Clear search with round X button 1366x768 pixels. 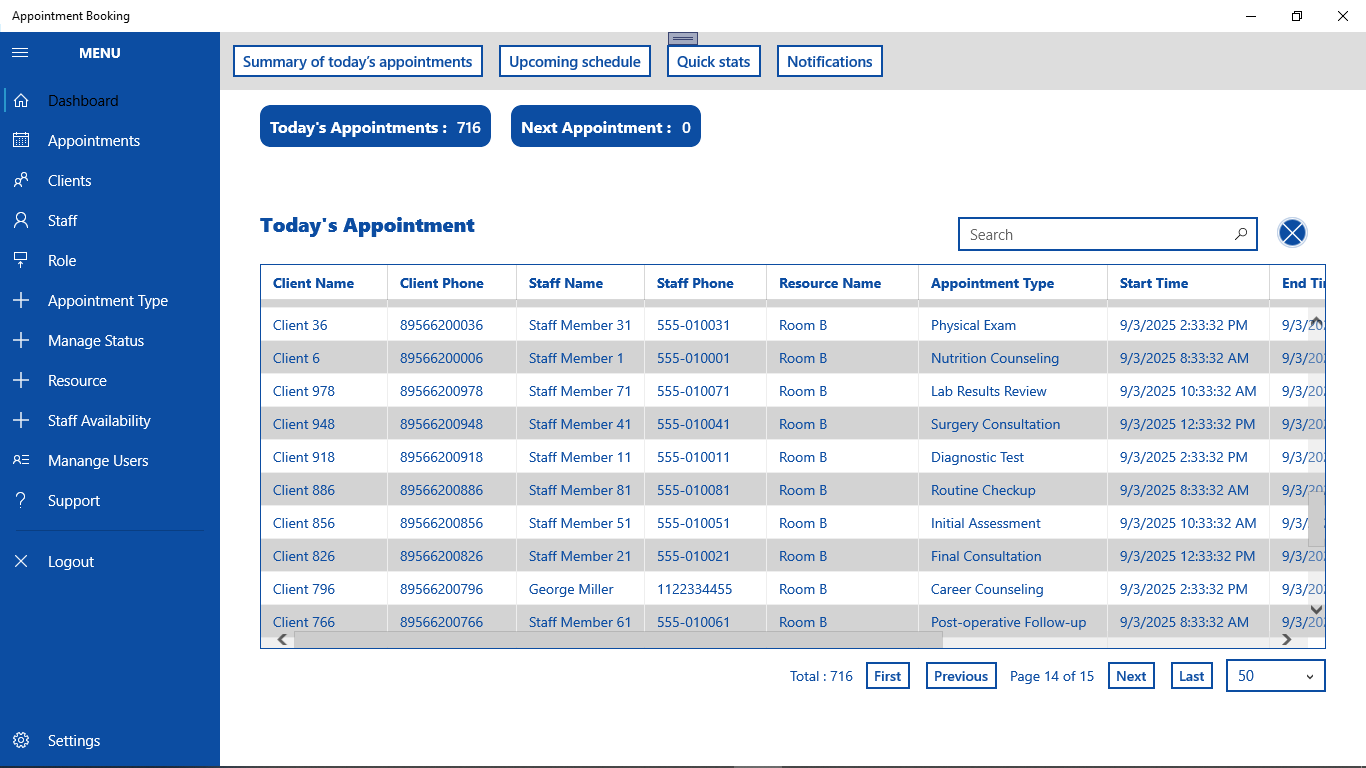point(1292,233)
